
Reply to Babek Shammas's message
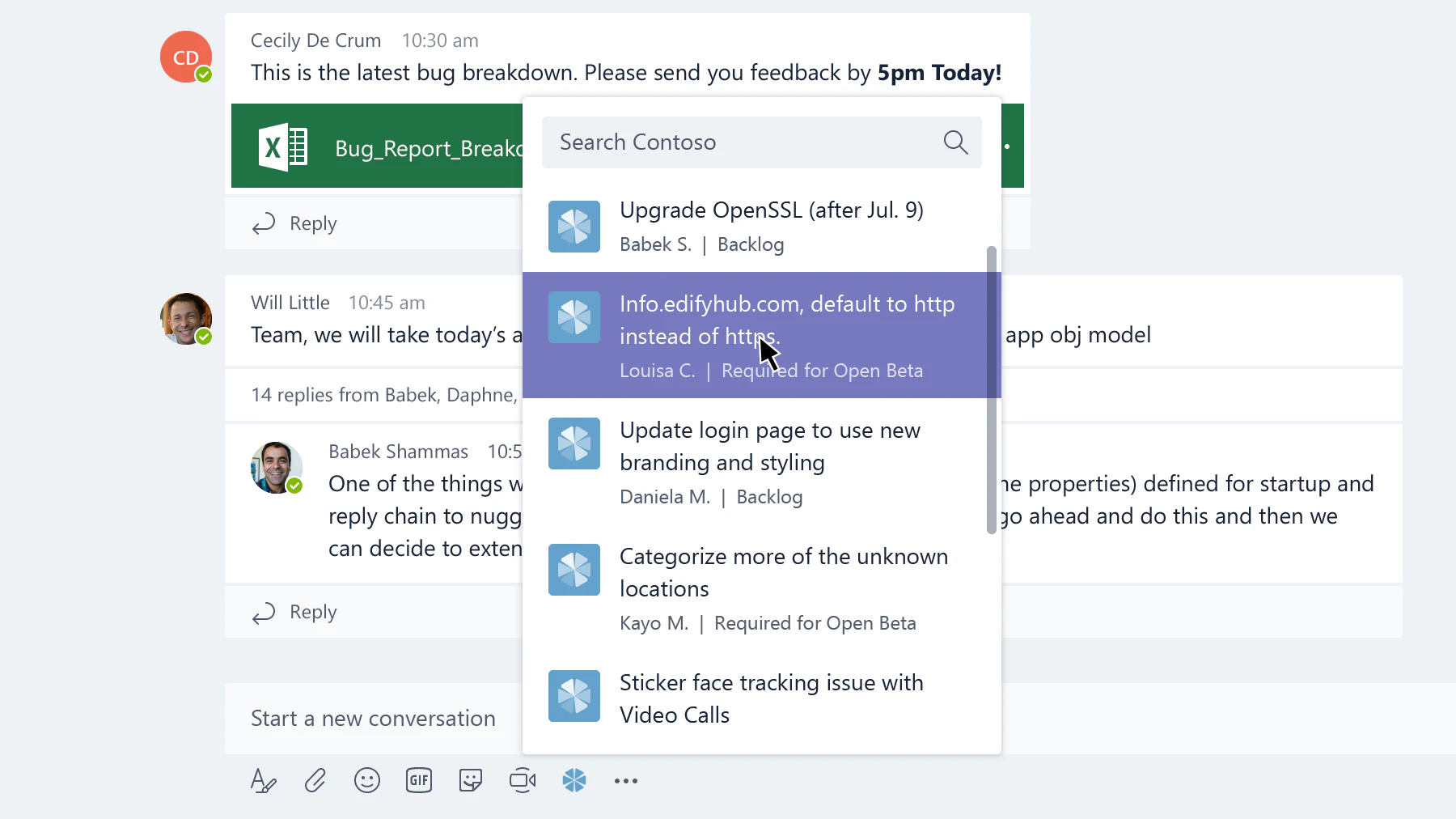(x=293, y=612)
